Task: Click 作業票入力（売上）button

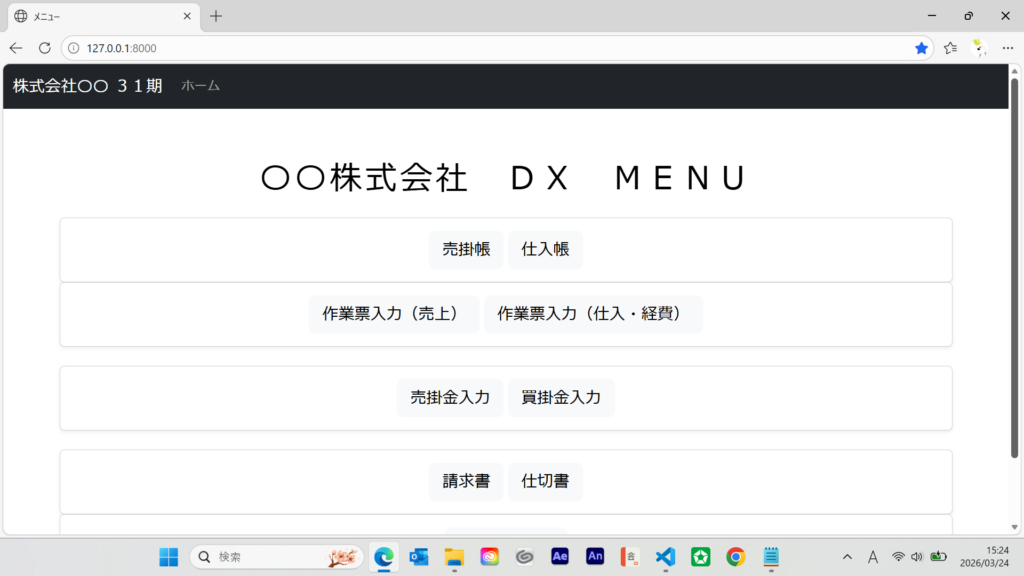Action: point(393,314)
